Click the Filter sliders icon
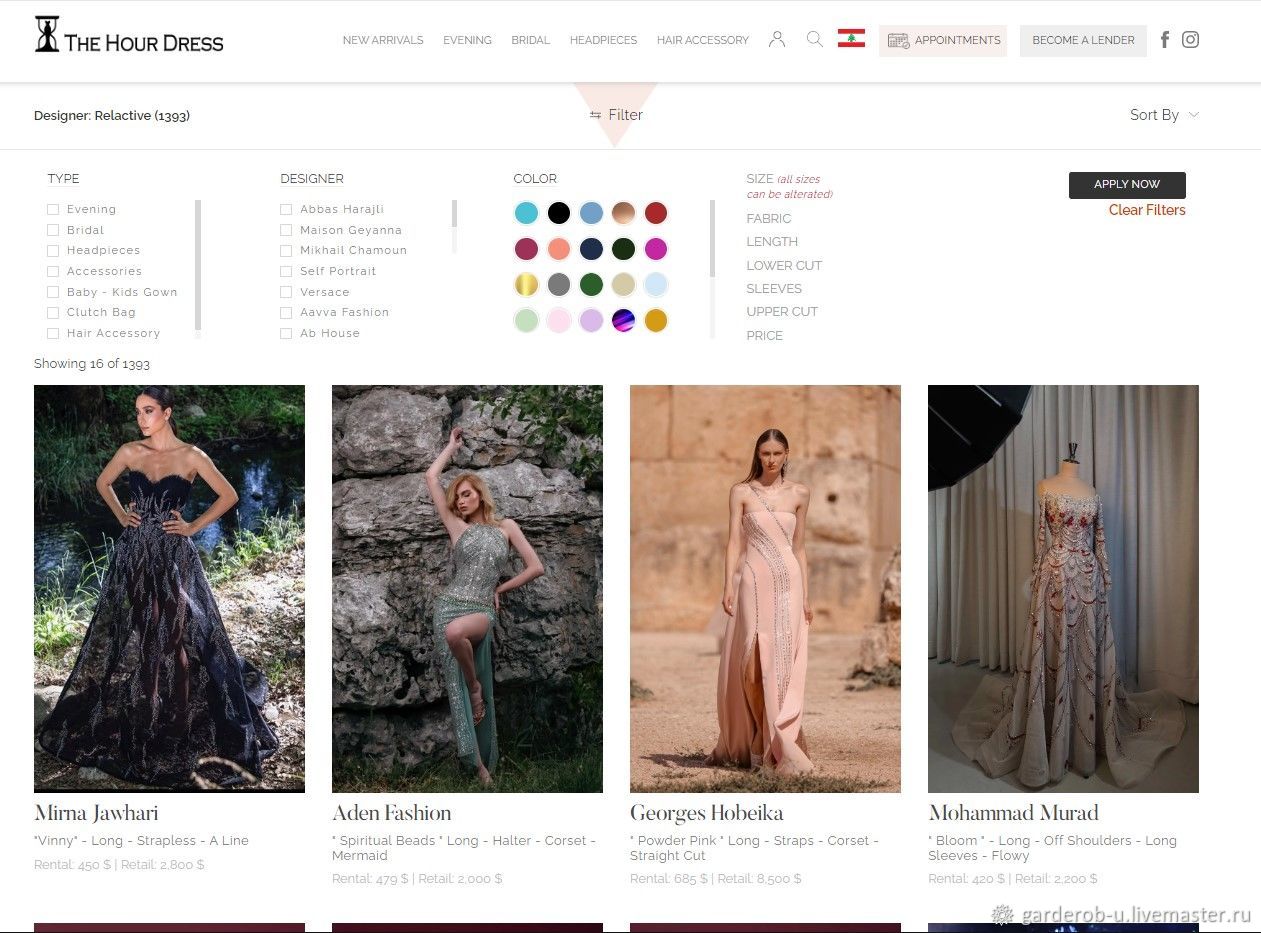The height and width of the screenshot is (933, 1261). pos(596,115)
